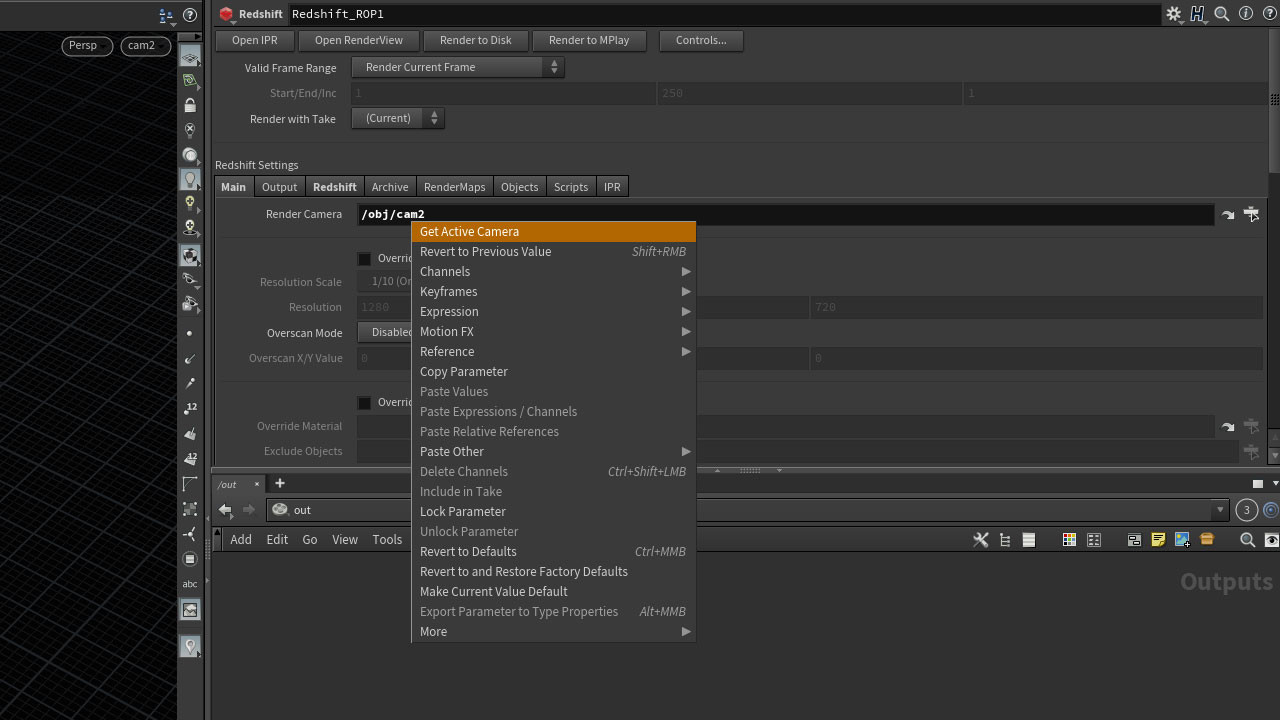Image resolution: width=1280 pixels, height=720 pixels.
Task: Open the gallery box icon in network toolbar
Action: point(1206,540)
